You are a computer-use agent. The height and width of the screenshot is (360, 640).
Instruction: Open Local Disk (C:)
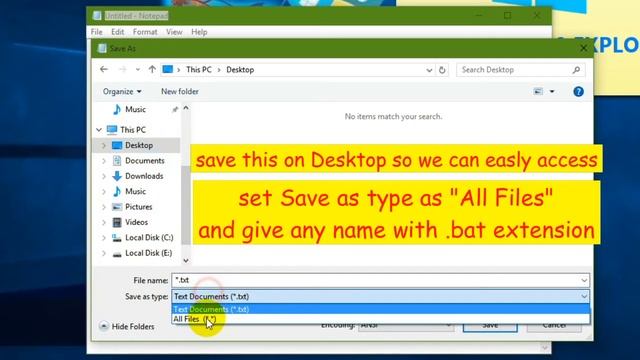click(149, 238)
